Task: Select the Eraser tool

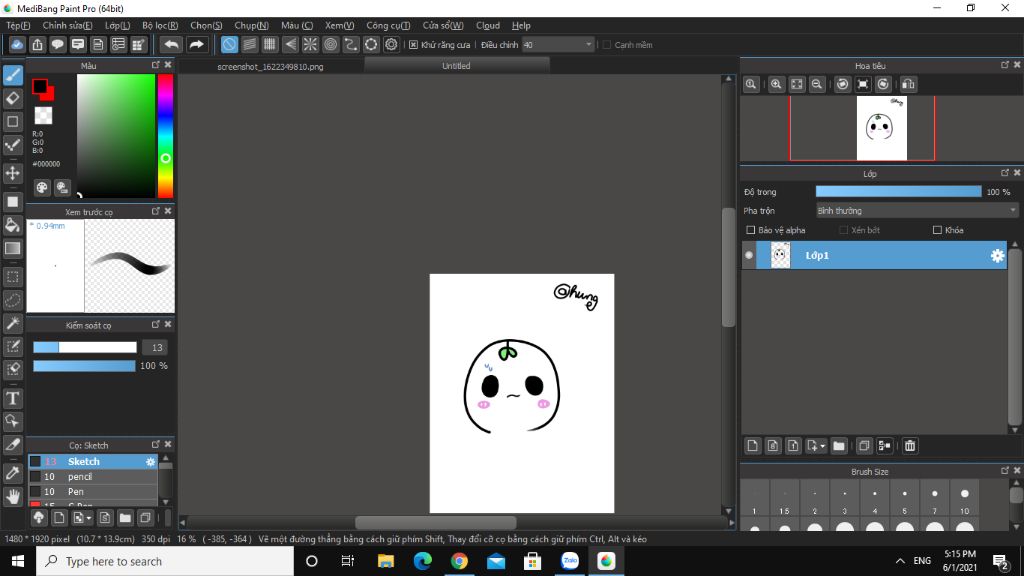Action: (x=13, y=99)
